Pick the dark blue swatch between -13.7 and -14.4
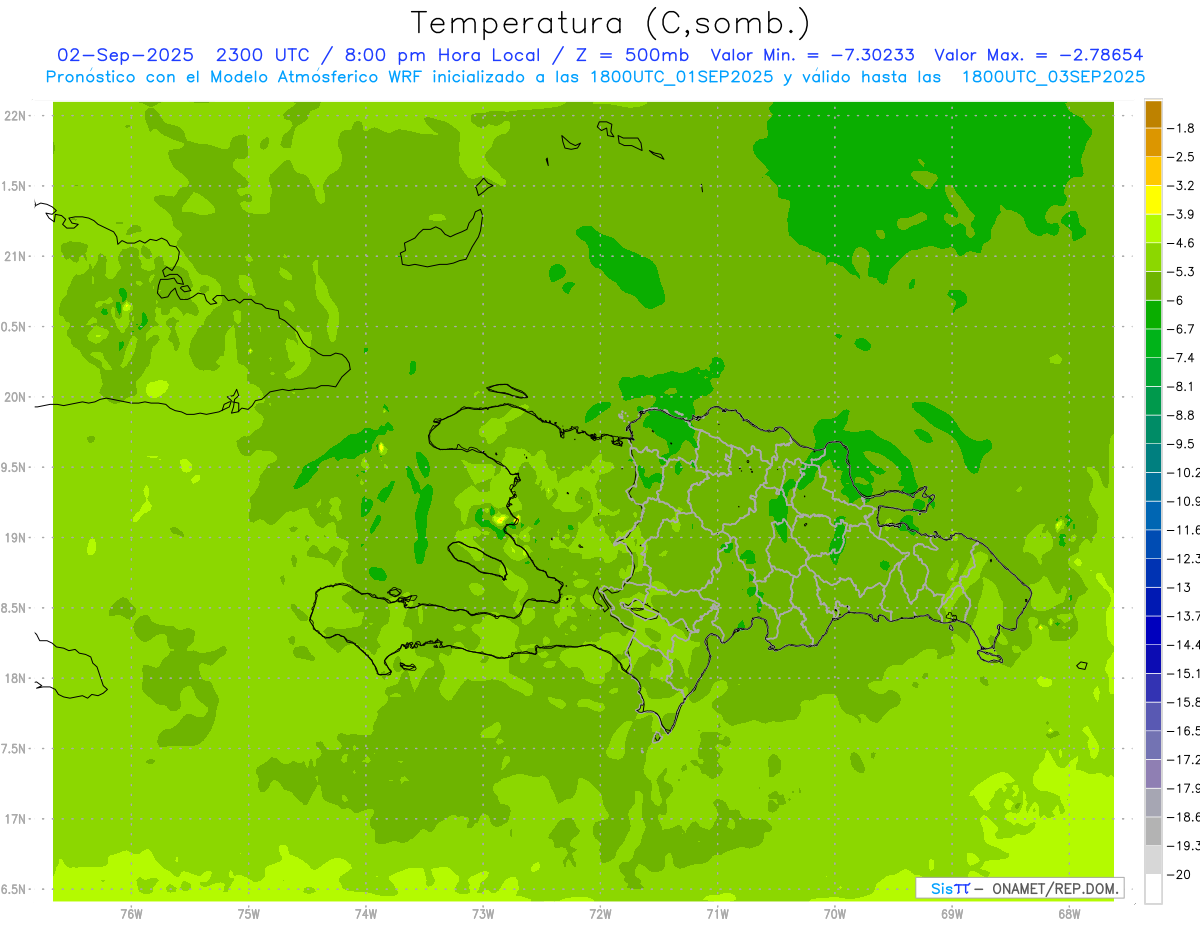The height and width of the screenshot is (927, 1200). coord(1153,630)
